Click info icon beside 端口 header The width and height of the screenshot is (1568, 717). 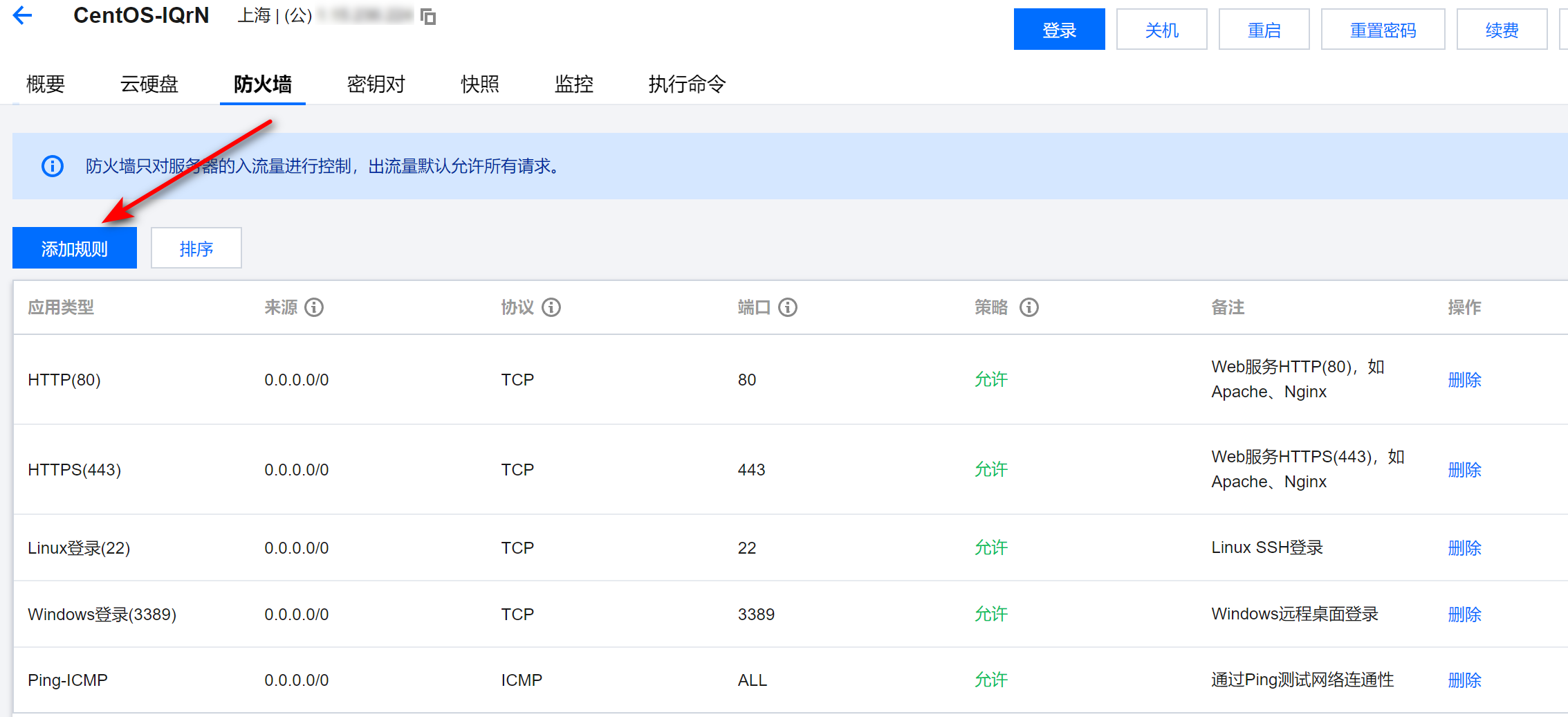(788, 307)
